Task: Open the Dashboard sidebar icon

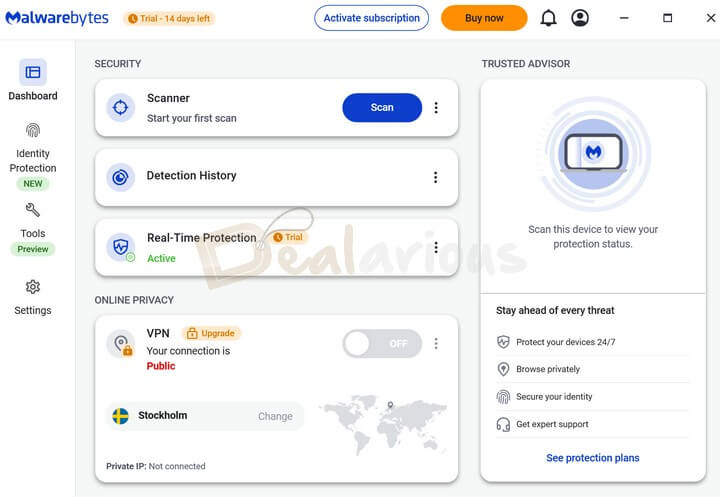Action: coord(33,72)
